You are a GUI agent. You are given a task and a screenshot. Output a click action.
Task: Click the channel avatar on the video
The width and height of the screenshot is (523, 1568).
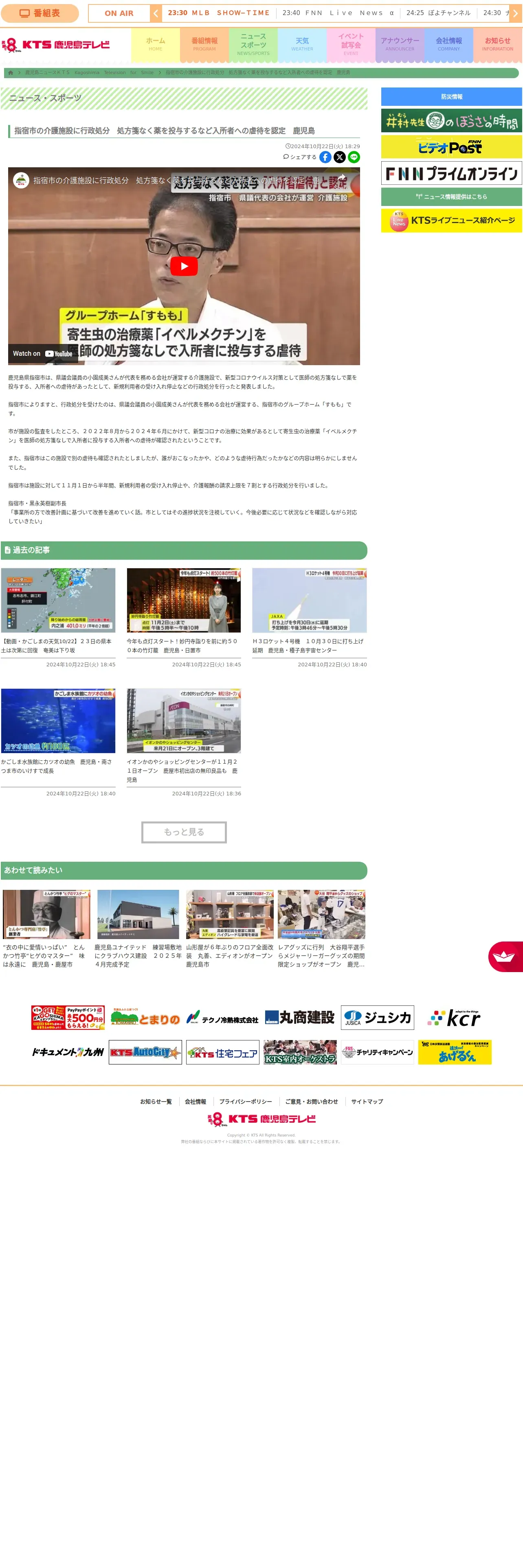[21, 181]
